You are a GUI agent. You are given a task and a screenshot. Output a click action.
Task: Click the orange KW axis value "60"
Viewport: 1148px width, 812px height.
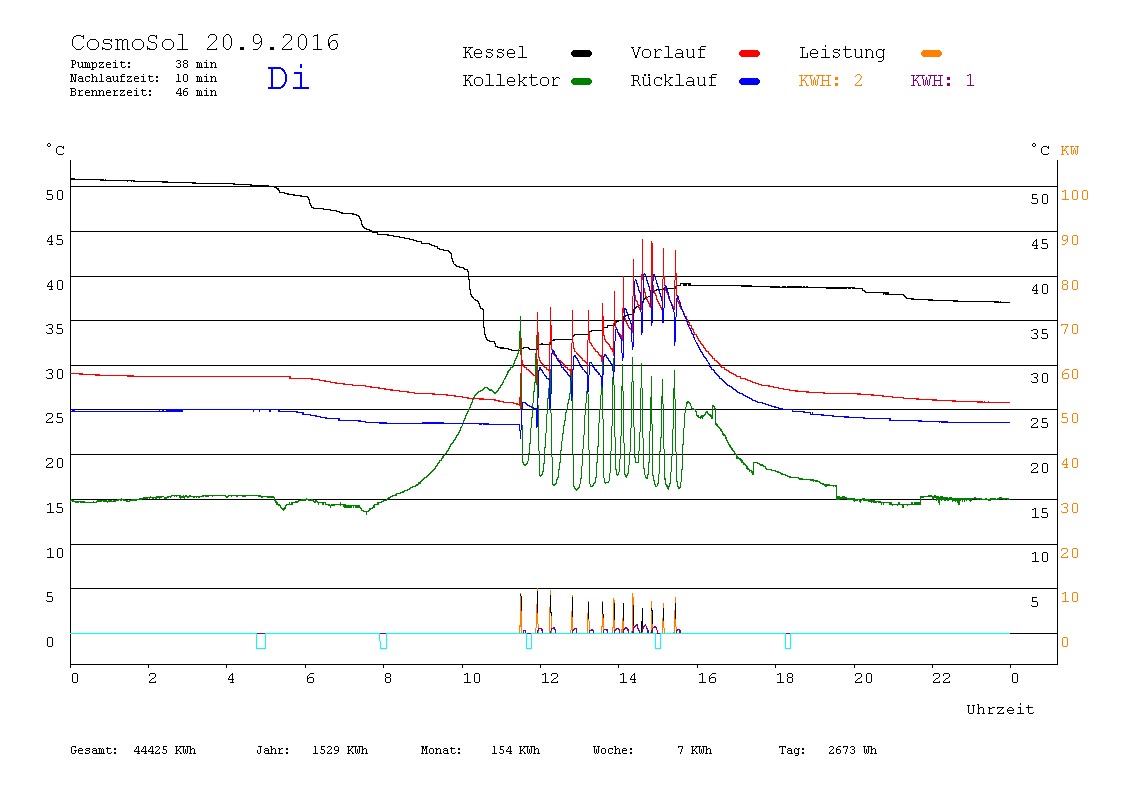click(1070, 374)
